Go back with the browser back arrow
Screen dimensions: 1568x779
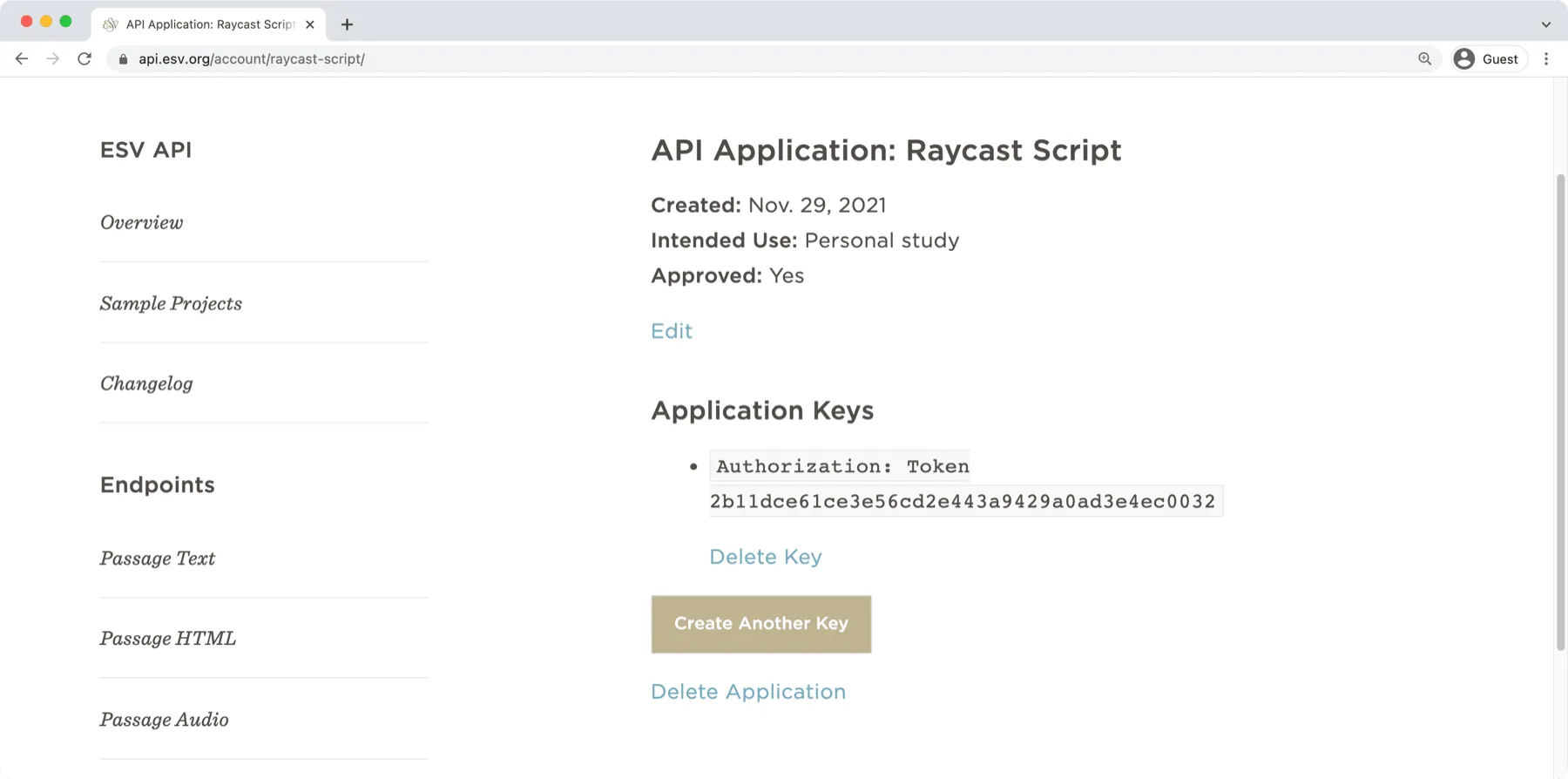tap(22, 58)
